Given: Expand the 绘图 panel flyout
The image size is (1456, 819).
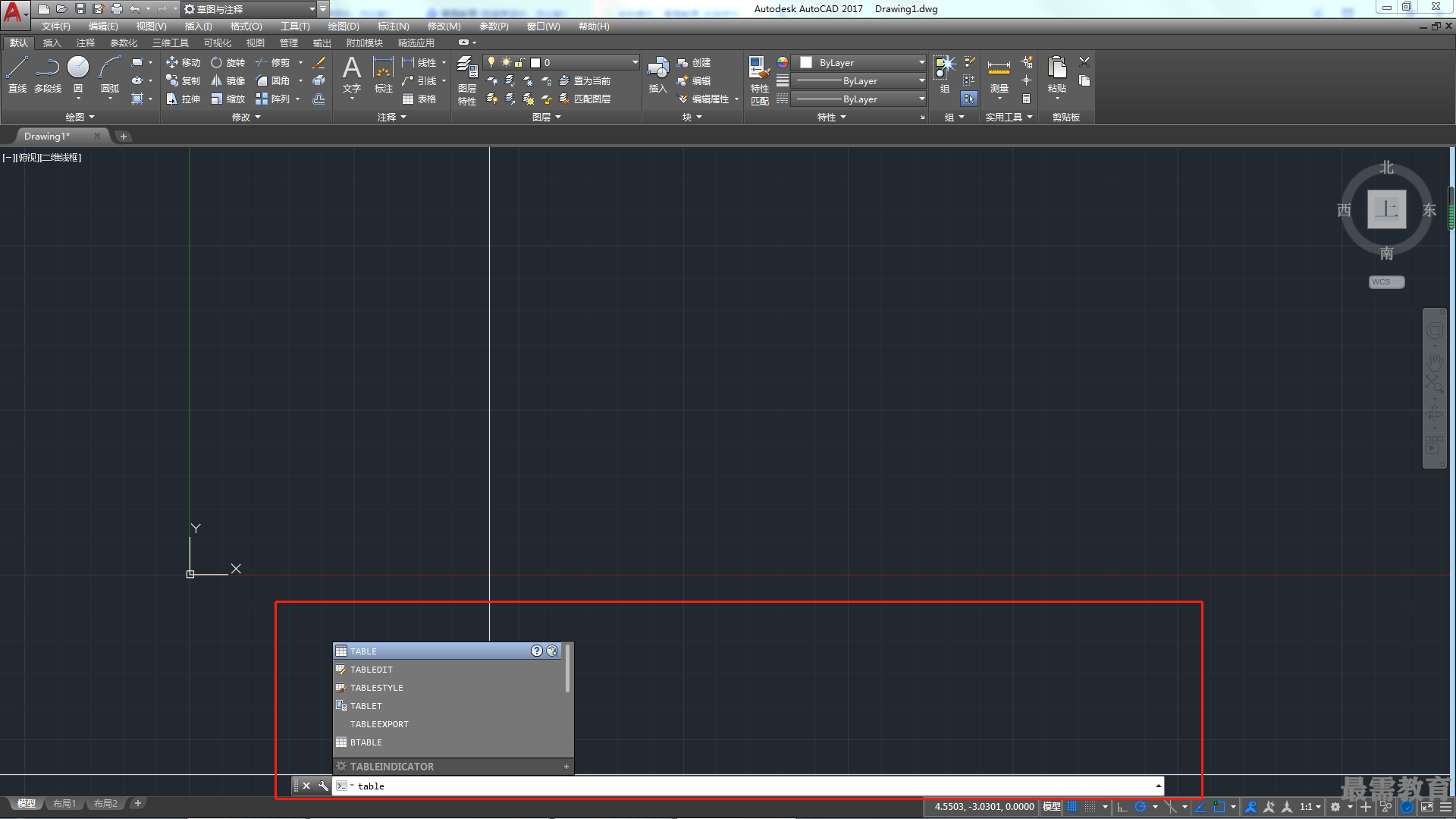Looking at the screenshot, I should pos(80,117).
